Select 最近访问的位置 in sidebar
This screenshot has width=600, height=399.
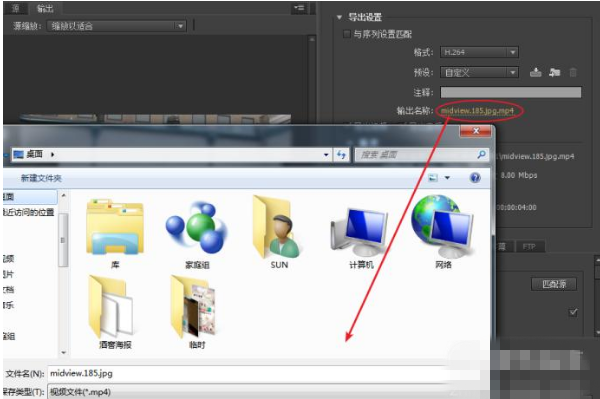(x=29, y=213)
